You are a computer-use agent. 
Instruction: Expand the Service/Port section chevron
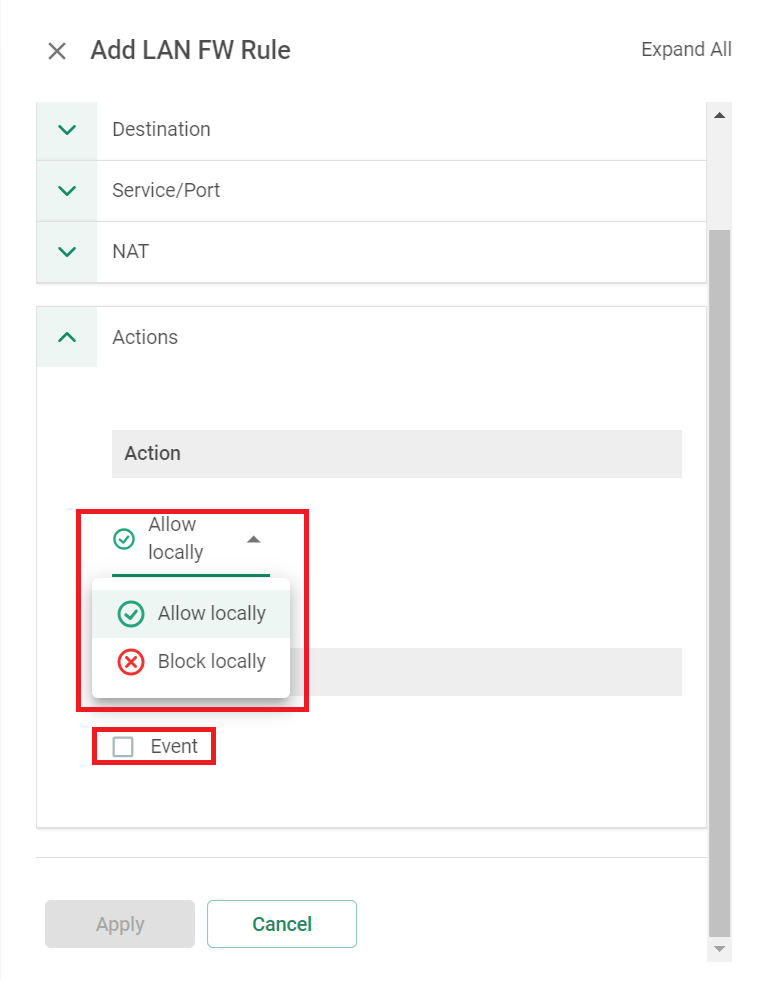(x=67, y=190)
